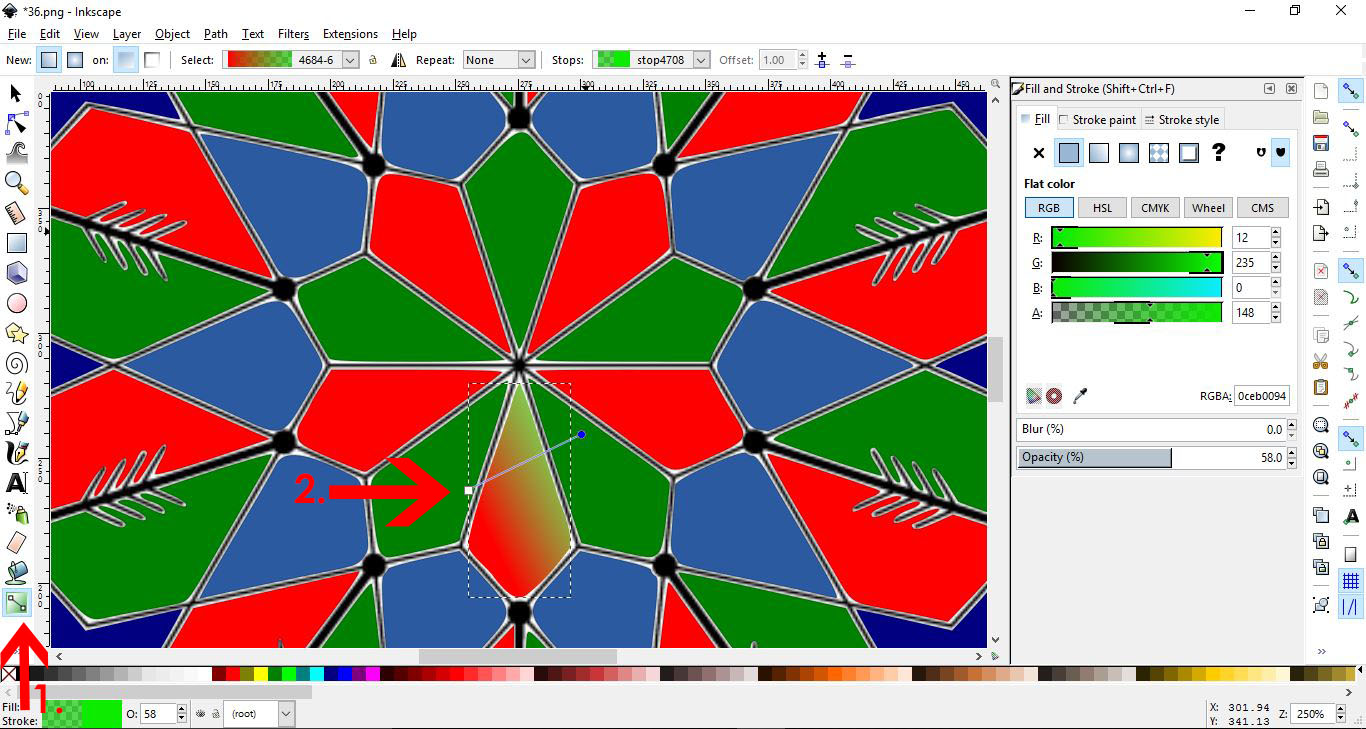Select the Text tool
1366x729 pixels.
16,483
